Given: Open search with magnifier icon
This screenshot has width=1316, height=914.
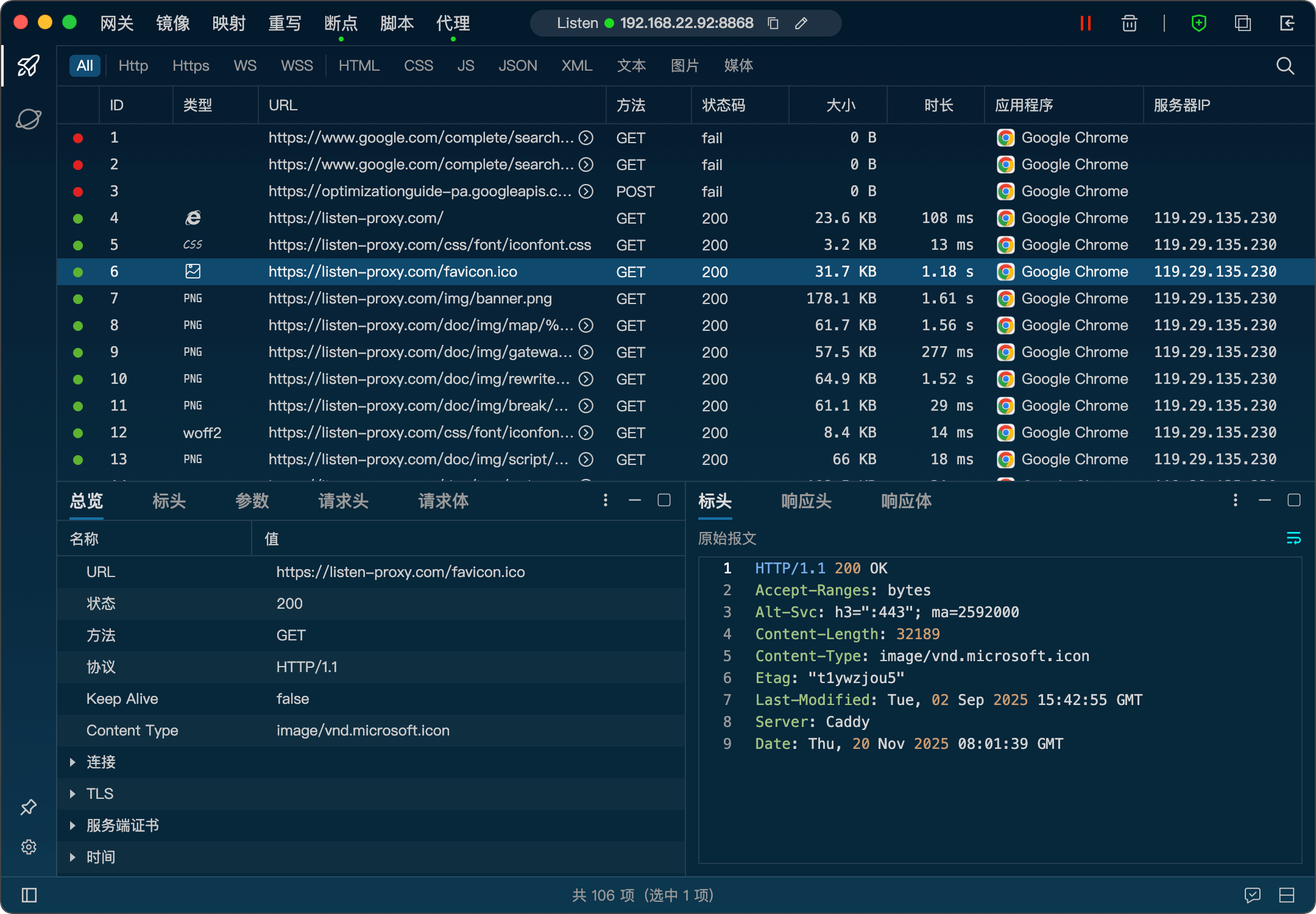Looking at the screenshot, I should [x=1285, y=66].
